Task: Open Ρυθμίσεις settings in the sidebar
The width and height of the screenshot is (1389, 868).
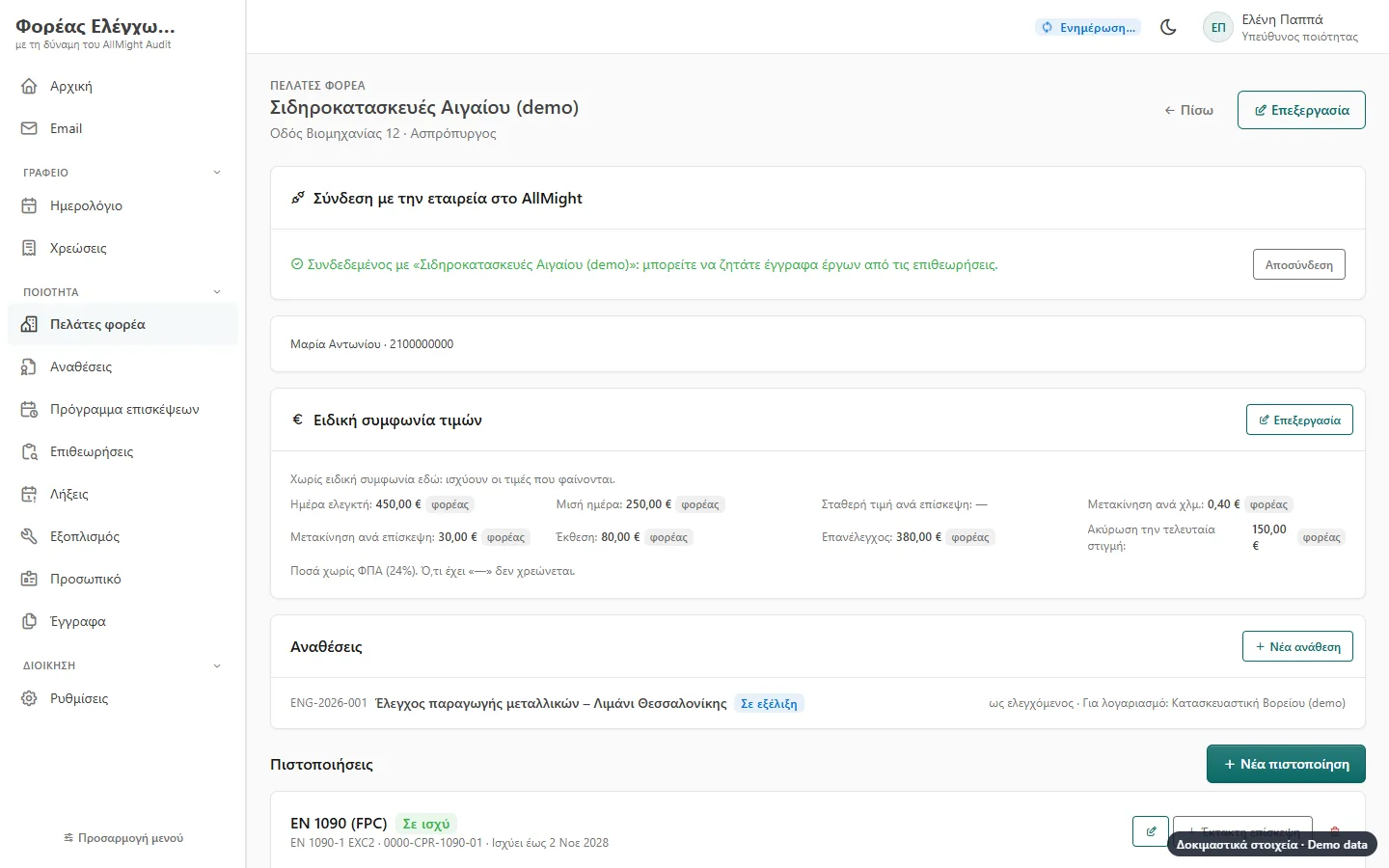Action: point(123,698)
